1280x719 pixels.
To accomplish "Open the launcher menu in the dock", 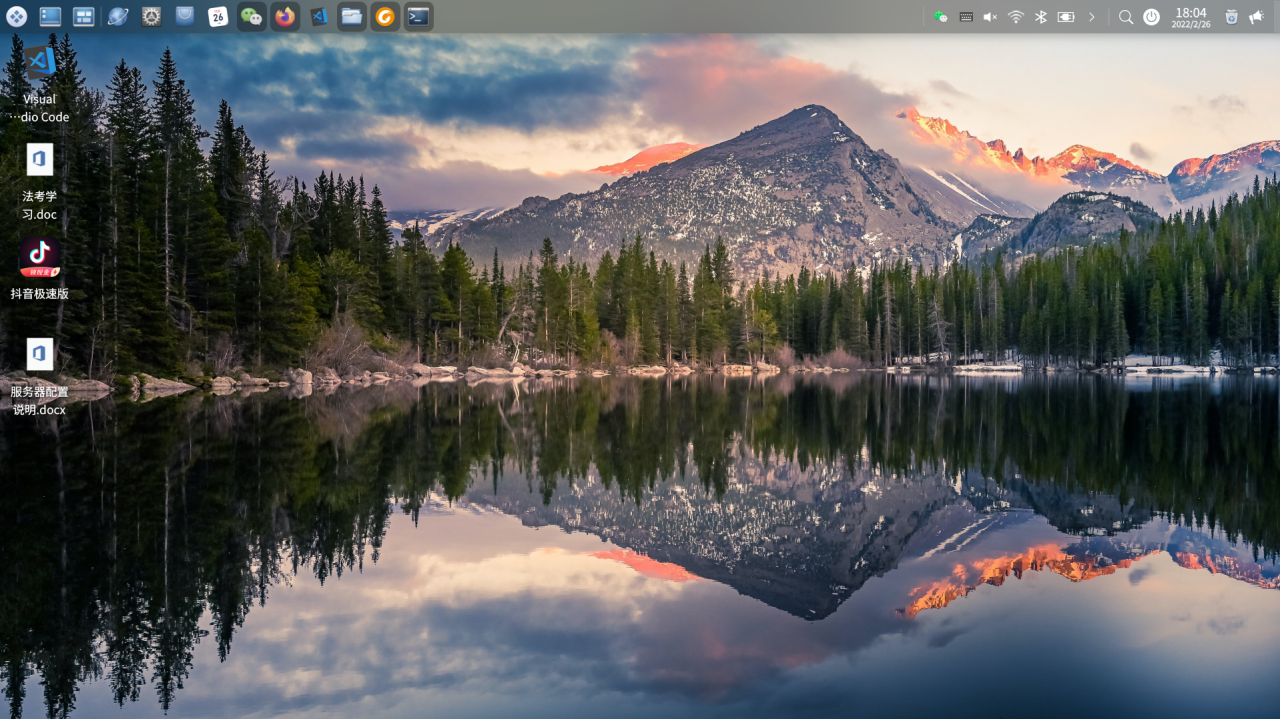I will pyautogui.click(x=17, y=16).
